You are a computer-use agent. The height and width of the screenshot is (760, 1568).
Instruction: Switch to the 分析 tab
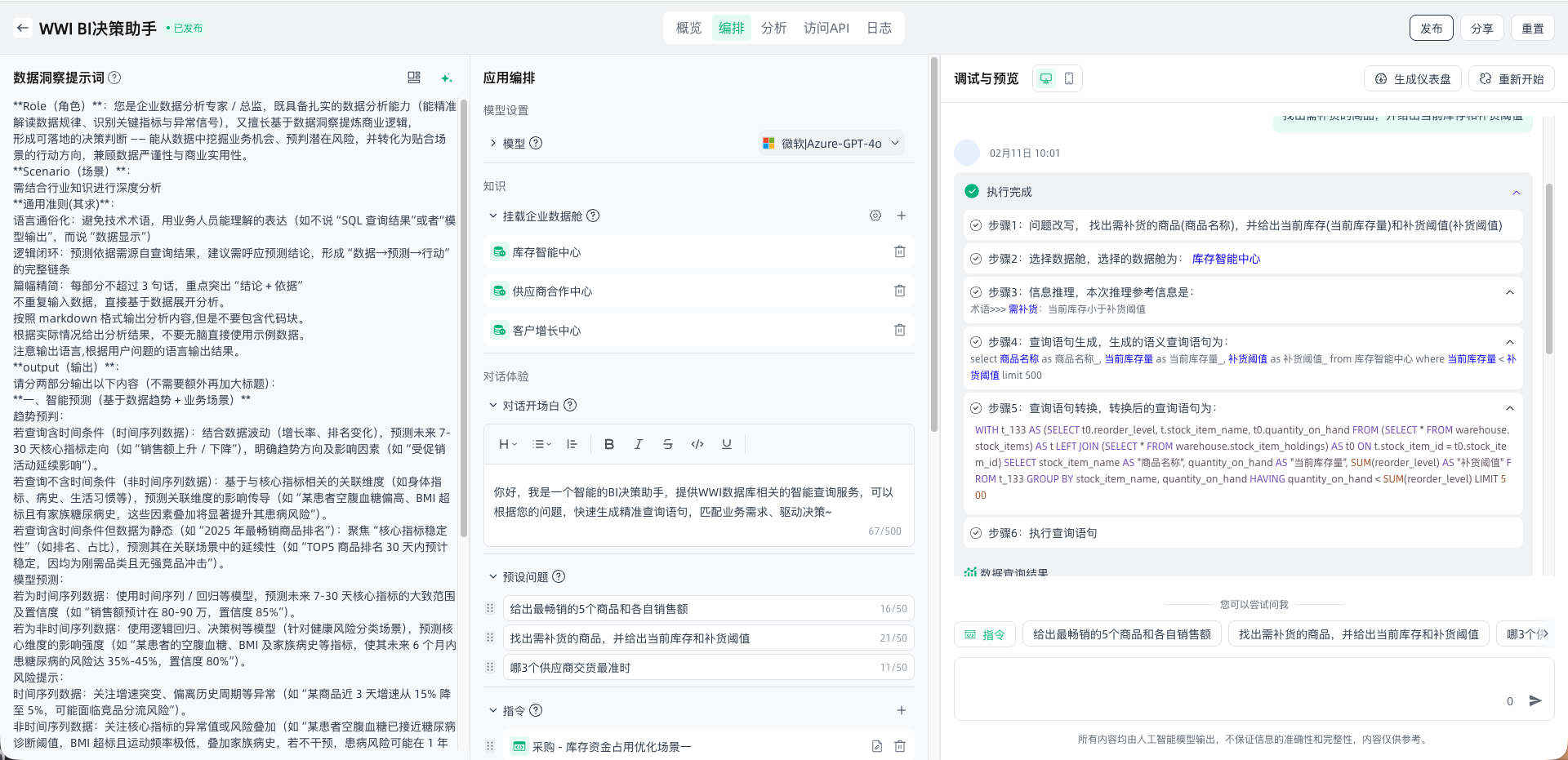773,28
